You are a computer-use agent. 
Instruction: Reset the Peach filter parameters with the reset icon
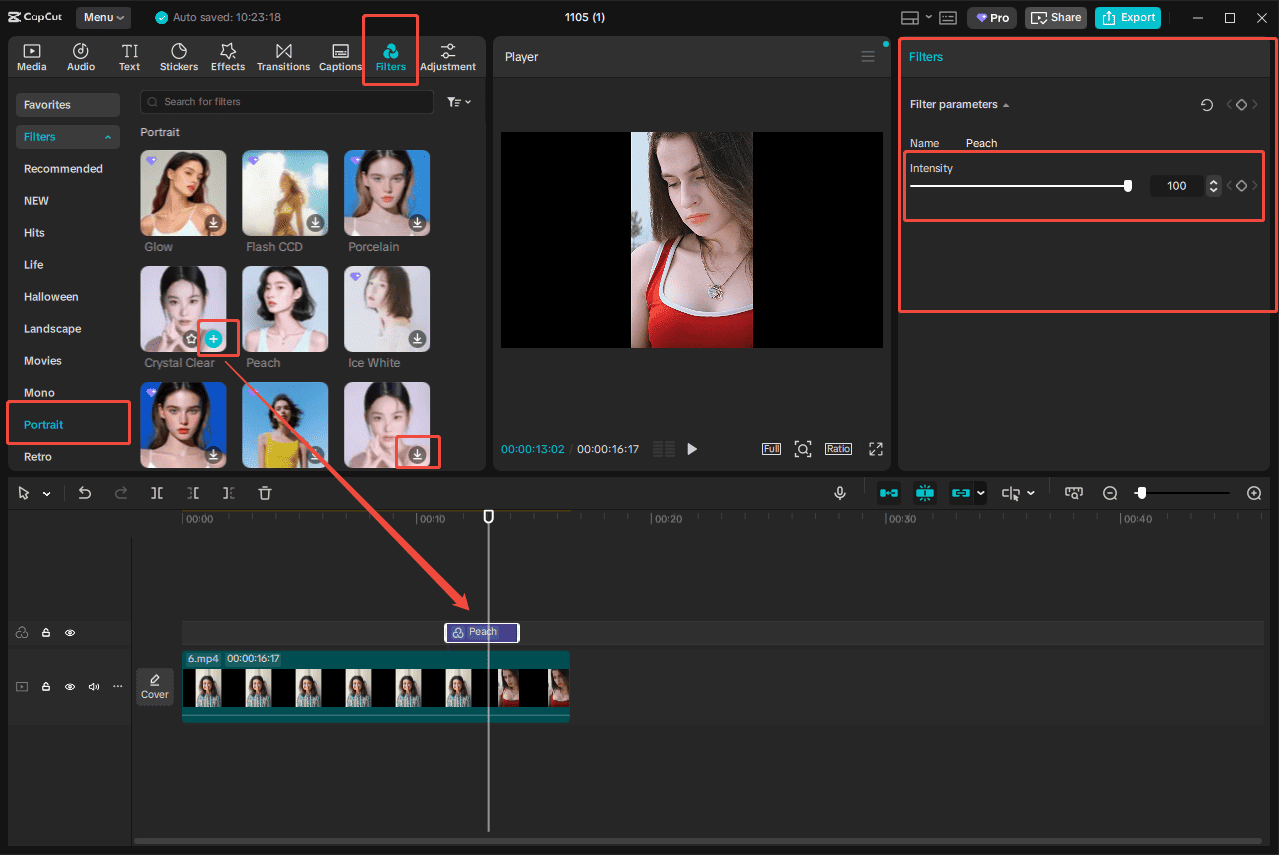(1207, 104)
